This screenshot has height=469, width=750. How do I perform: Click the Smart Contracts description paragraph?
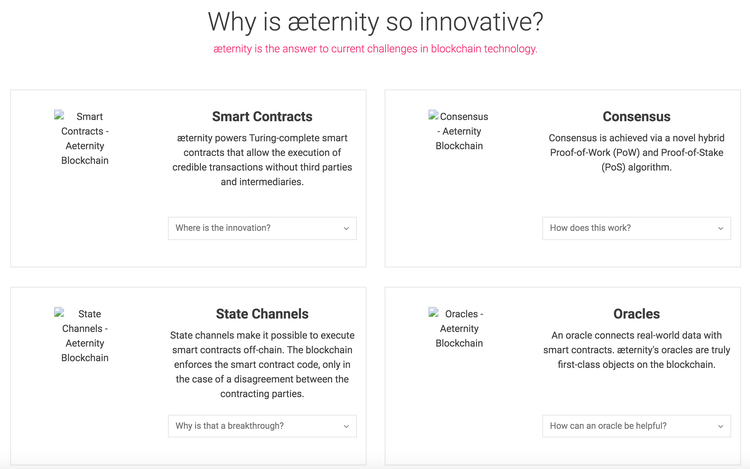[x=262, y=160]
